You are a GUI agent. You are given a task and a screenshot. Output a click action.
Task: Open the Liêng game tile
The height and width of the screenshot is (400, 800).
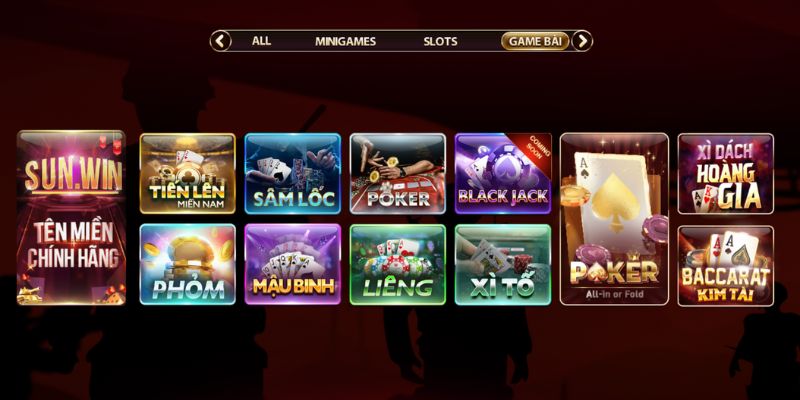click(x=397, y=264)
